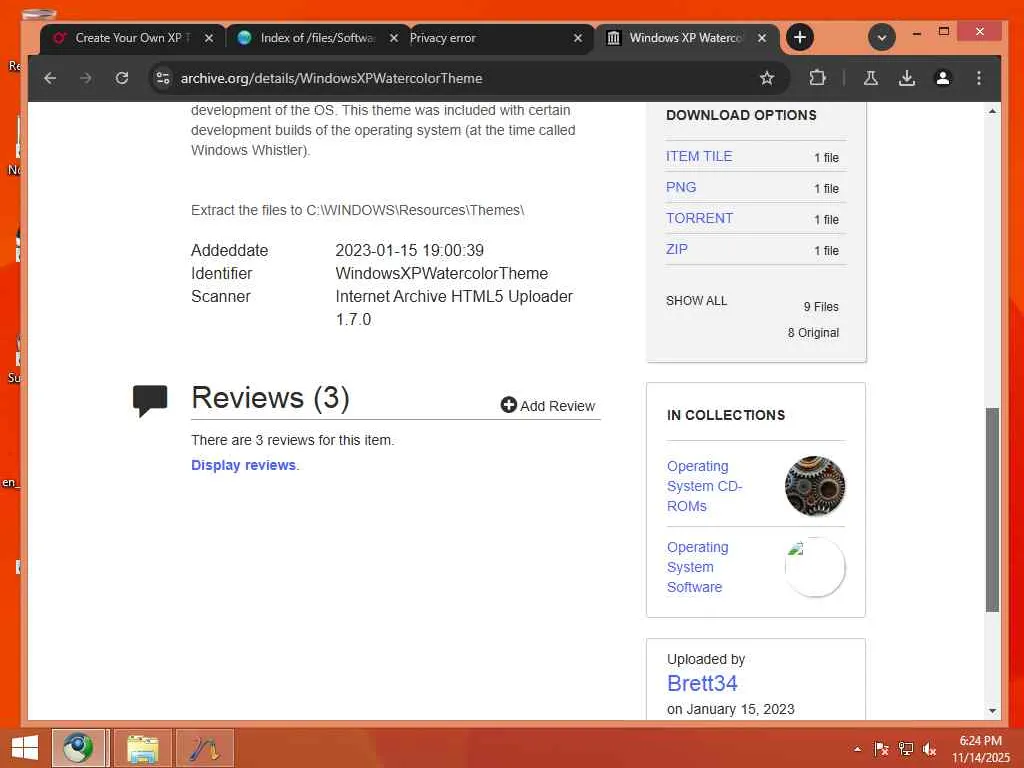
Task: Close the Privacy error tab
Action: [578, 38]
